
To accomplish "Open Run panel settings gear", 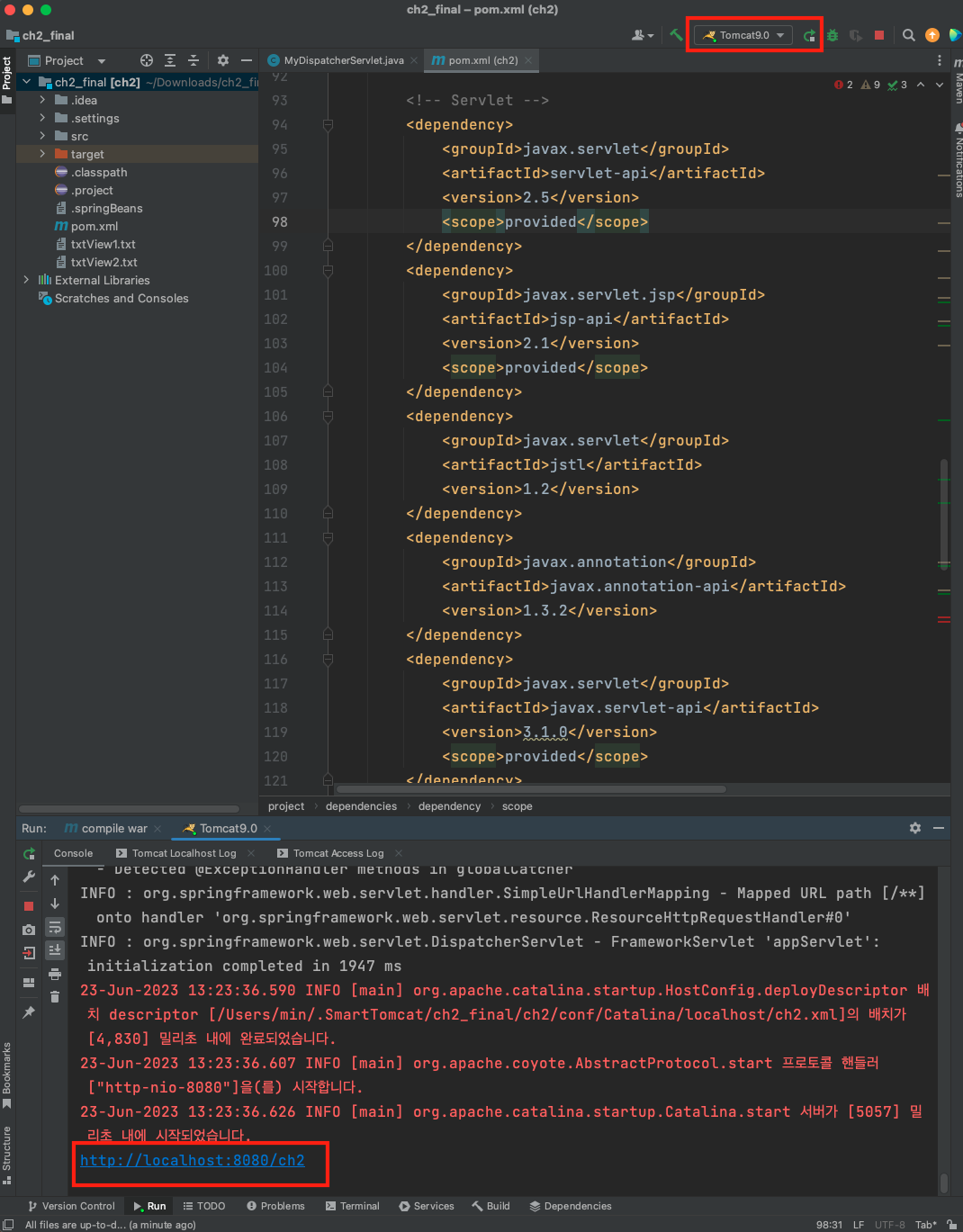I will pos(915,828).
